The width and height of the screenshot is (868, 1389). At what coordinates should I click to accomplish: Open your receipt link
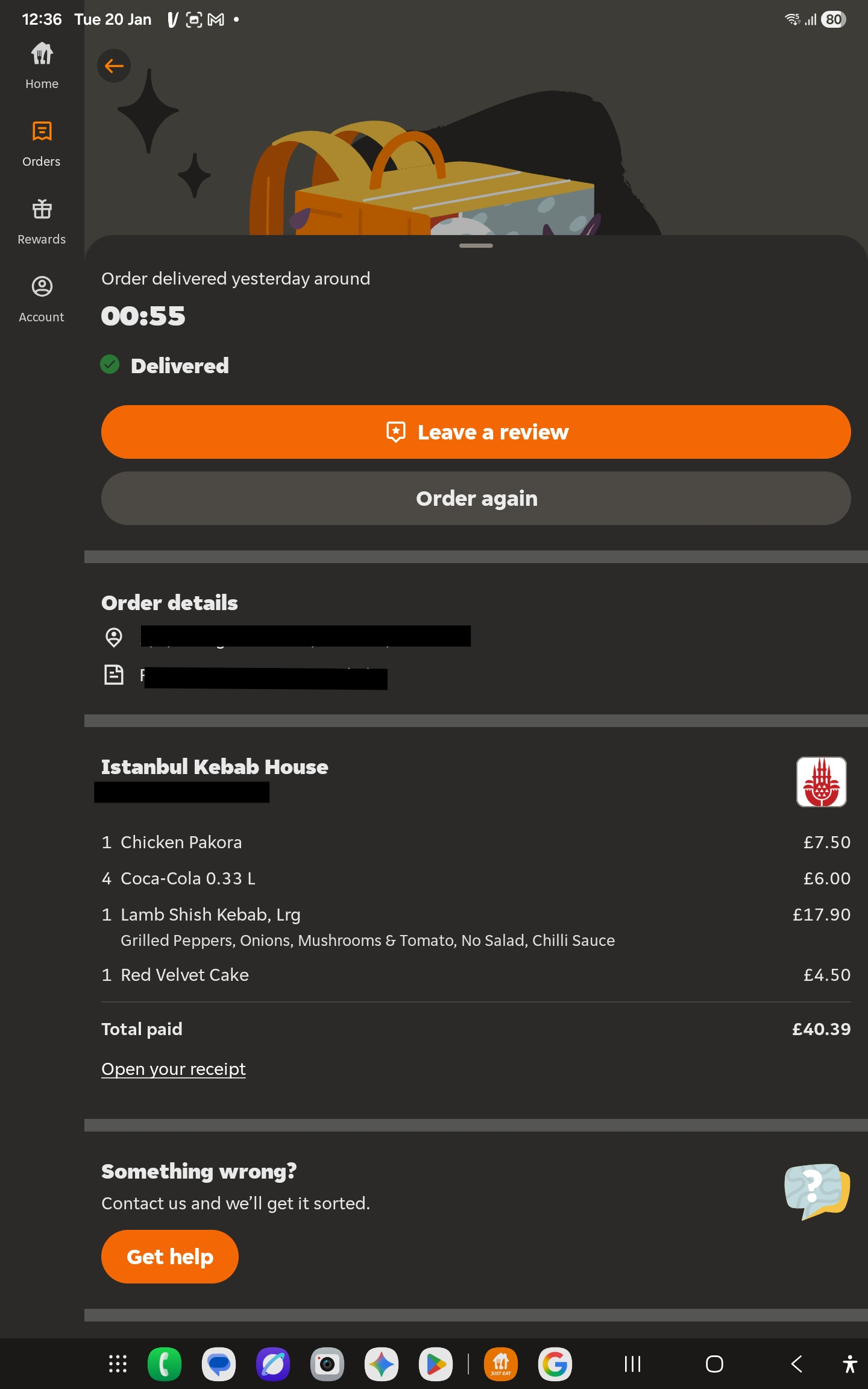click(174, 1069)
